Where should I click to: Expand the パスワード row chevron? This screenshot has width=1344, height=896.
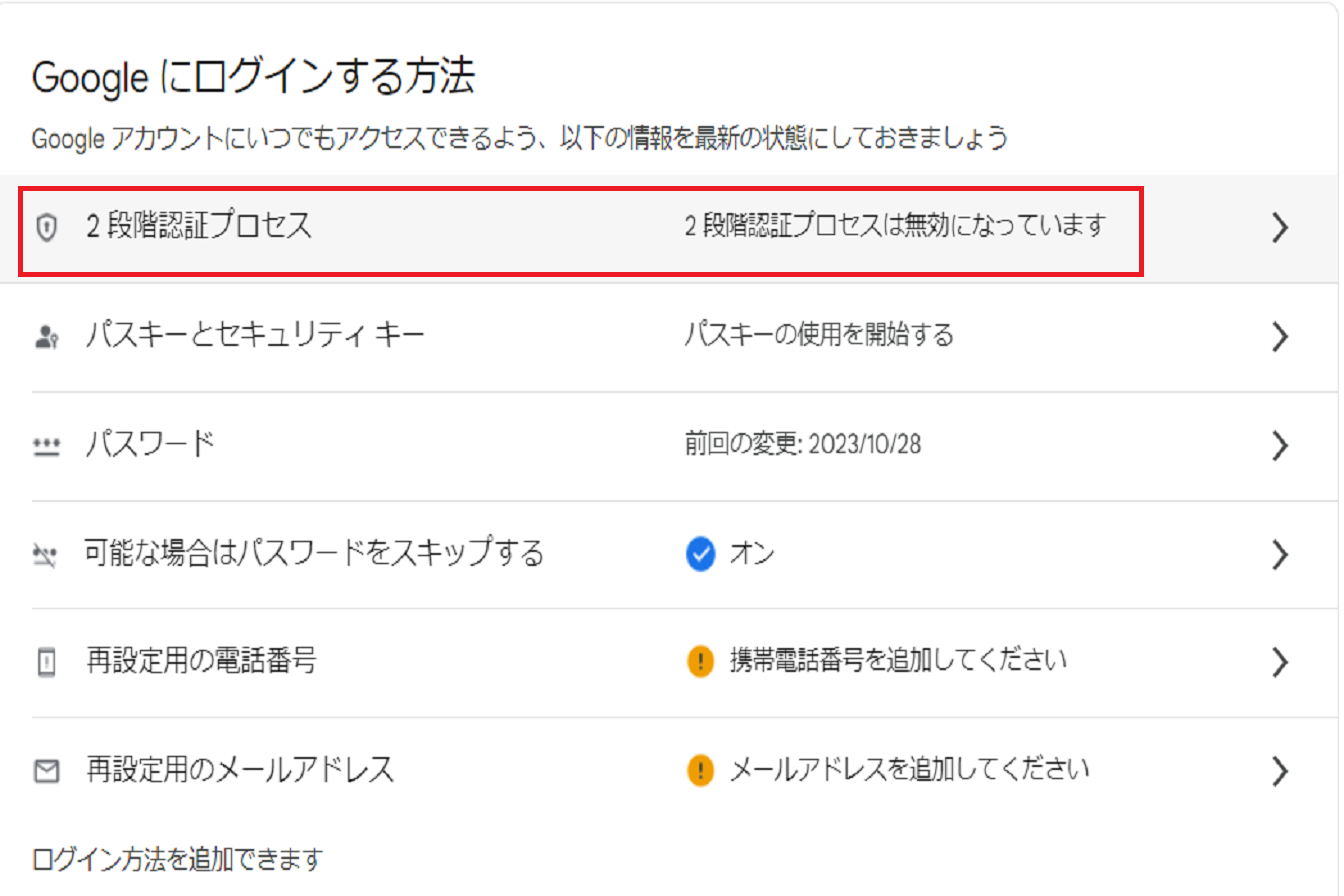pos(1279,446)
